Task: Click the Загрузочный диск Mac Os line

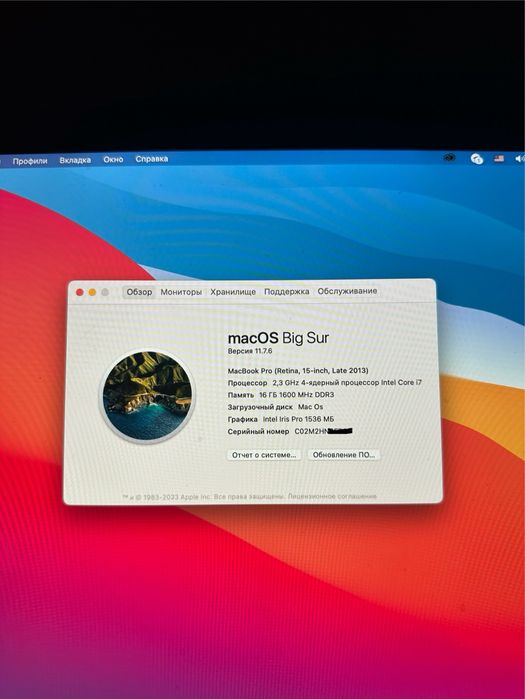Action: pyautogui.click(x=275, y=407)
